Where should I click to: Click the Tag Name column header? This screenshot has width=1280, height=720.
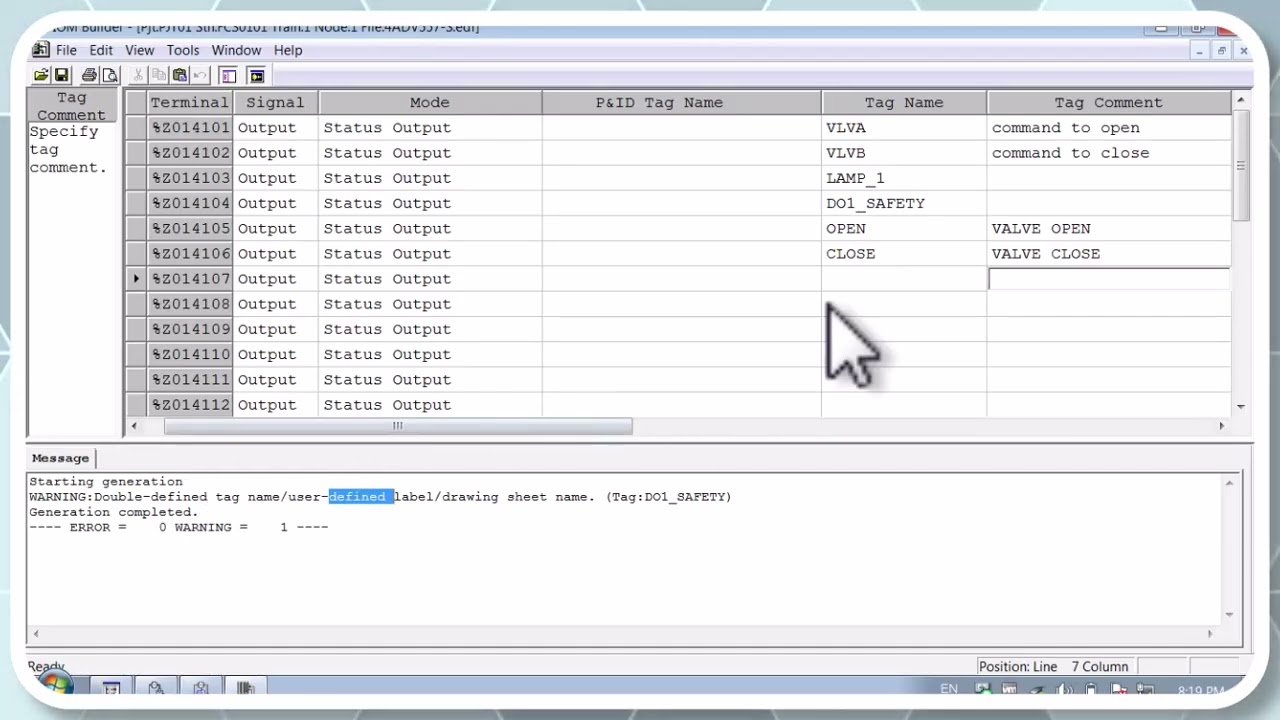(x=904, y=102)
